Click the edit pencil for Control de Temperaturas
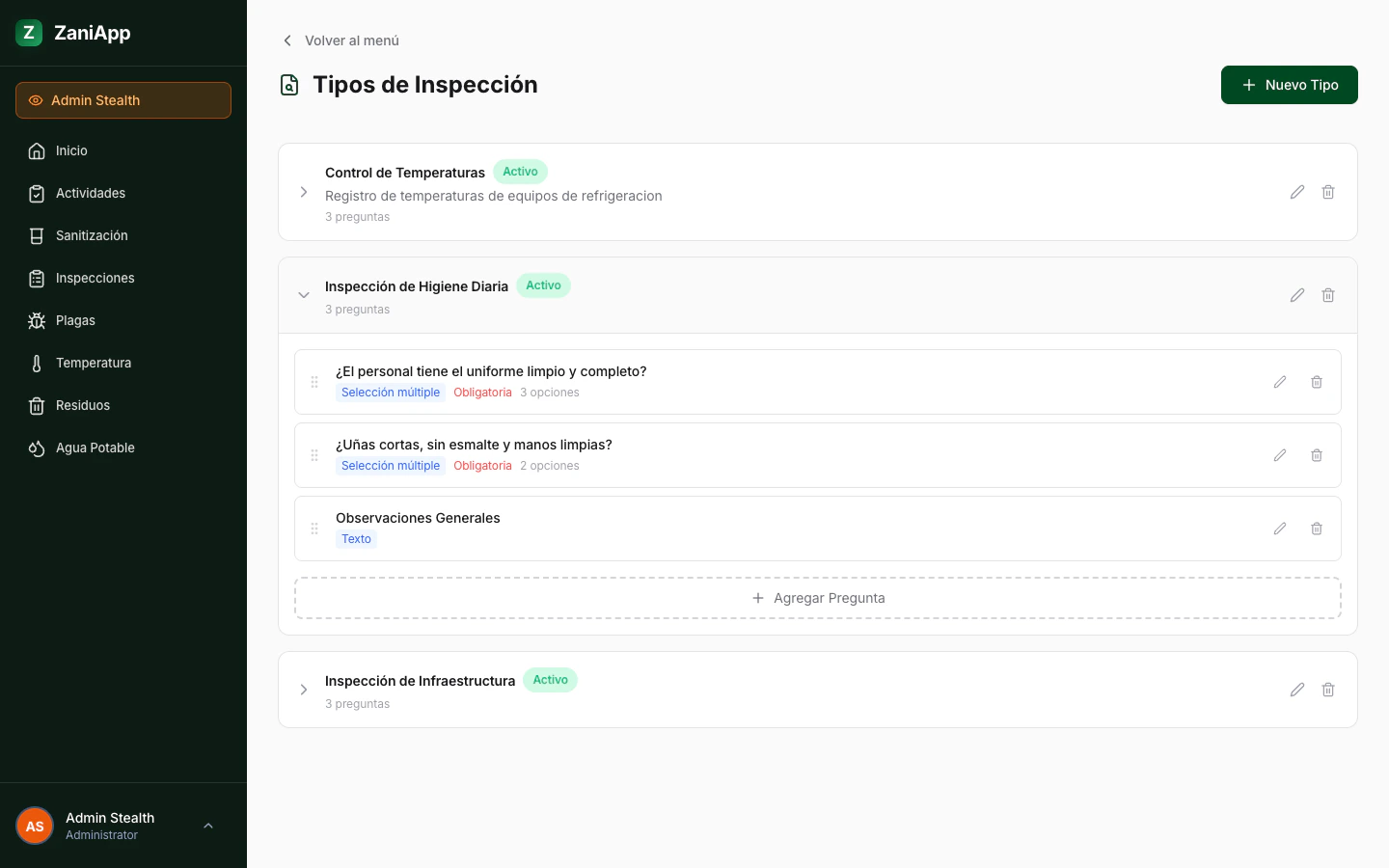1389x868 pixels. pos(1297,192)
